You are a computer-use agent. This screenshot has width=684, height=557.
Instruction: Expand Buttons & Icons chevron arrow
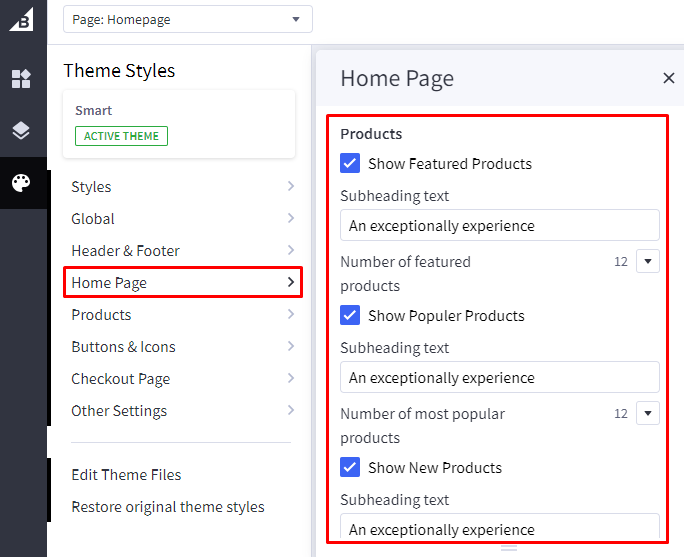290,347
